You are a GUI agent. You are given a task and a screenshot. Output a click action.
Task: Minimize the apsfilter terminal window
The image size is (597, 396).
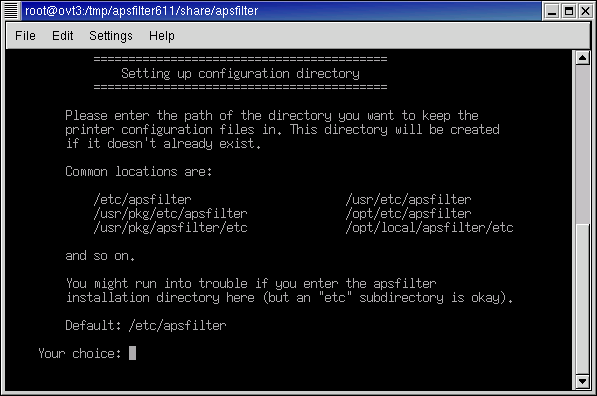(x=552, y=11)
